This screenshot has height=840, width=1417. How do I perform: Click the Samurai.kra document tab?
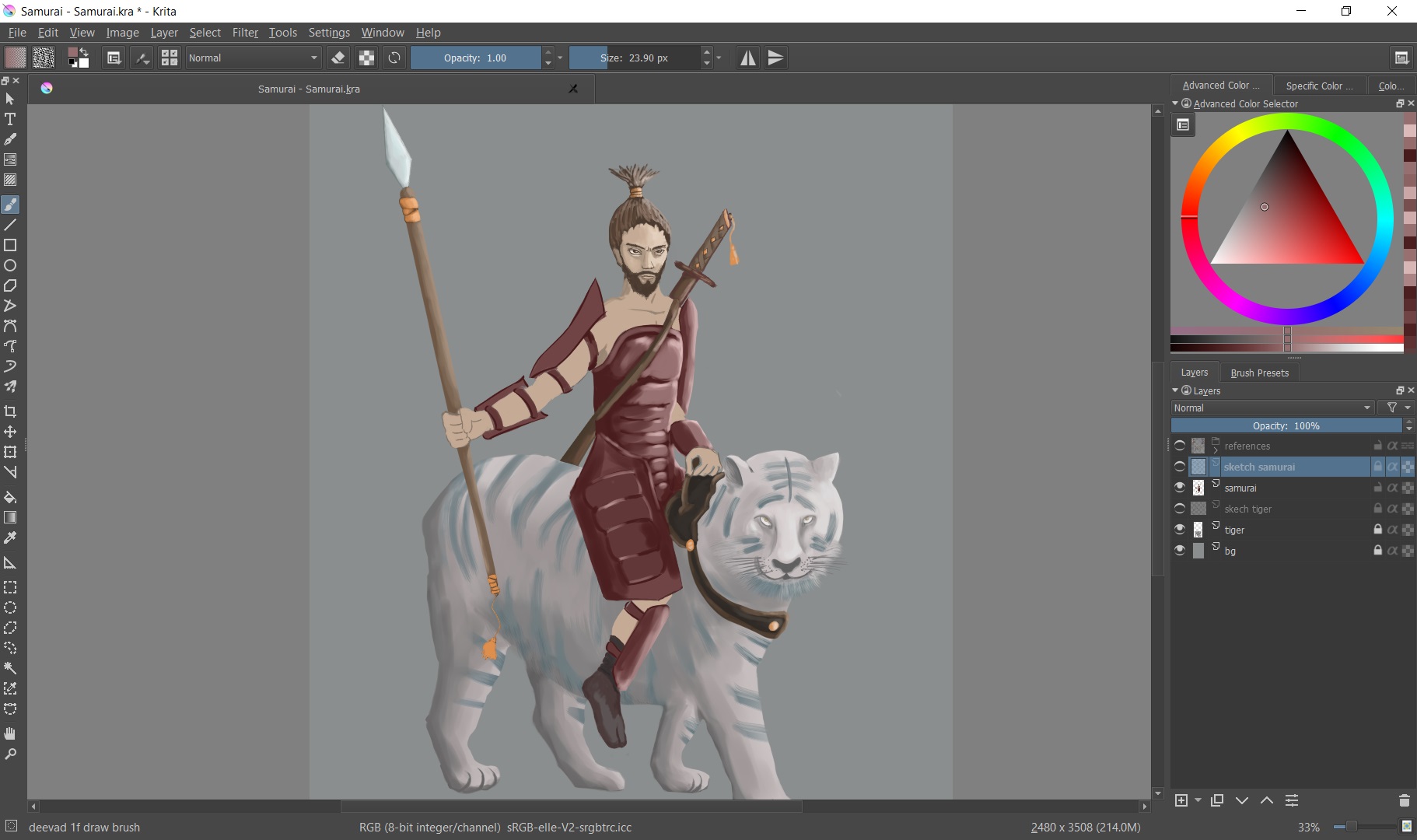(309, 89)
